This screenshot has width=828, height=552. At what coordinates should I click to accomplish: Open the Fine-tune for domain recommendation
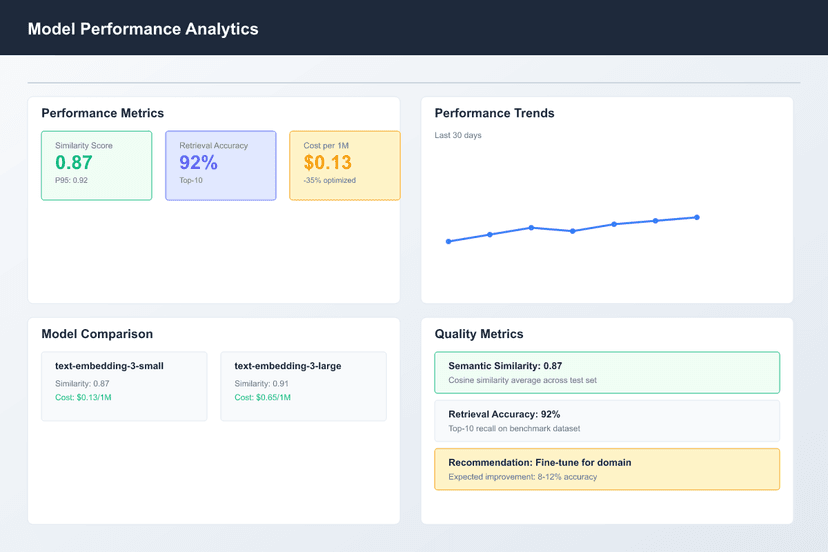pyautogui.click(x=607, y=469)
